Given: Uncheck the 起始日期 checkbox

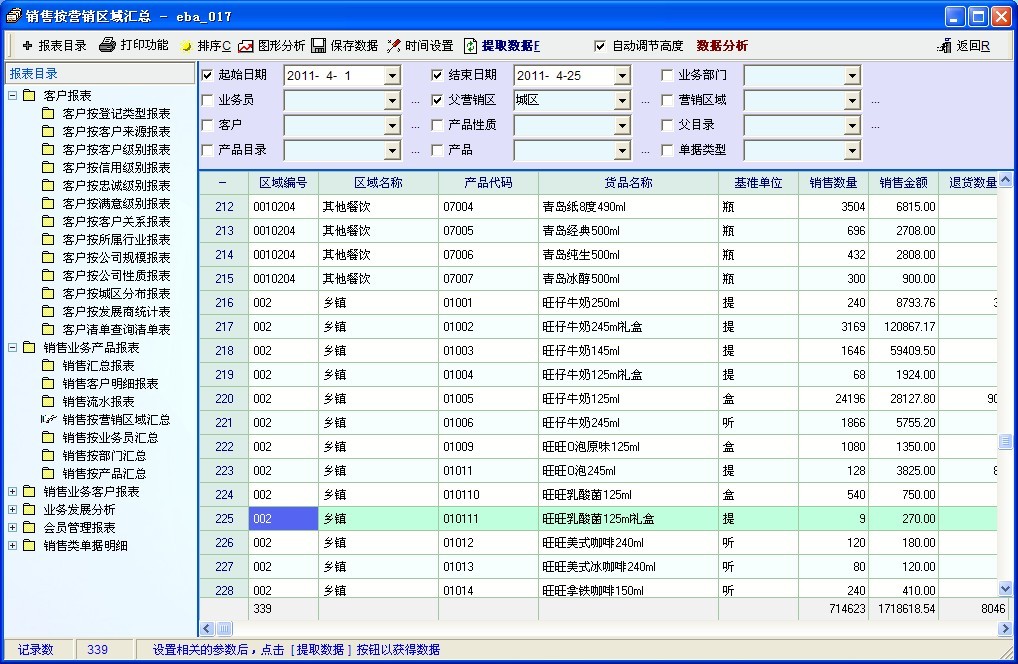Looking at the screenshot, I should [x=207, y=75].
